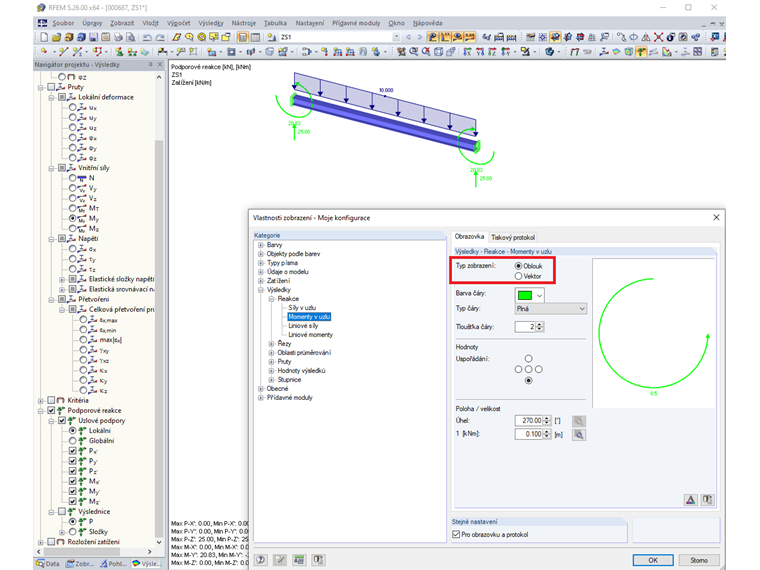Select the Oblouk display type radio button
Screen dimensions: 760x570
(x=518, y=266)
